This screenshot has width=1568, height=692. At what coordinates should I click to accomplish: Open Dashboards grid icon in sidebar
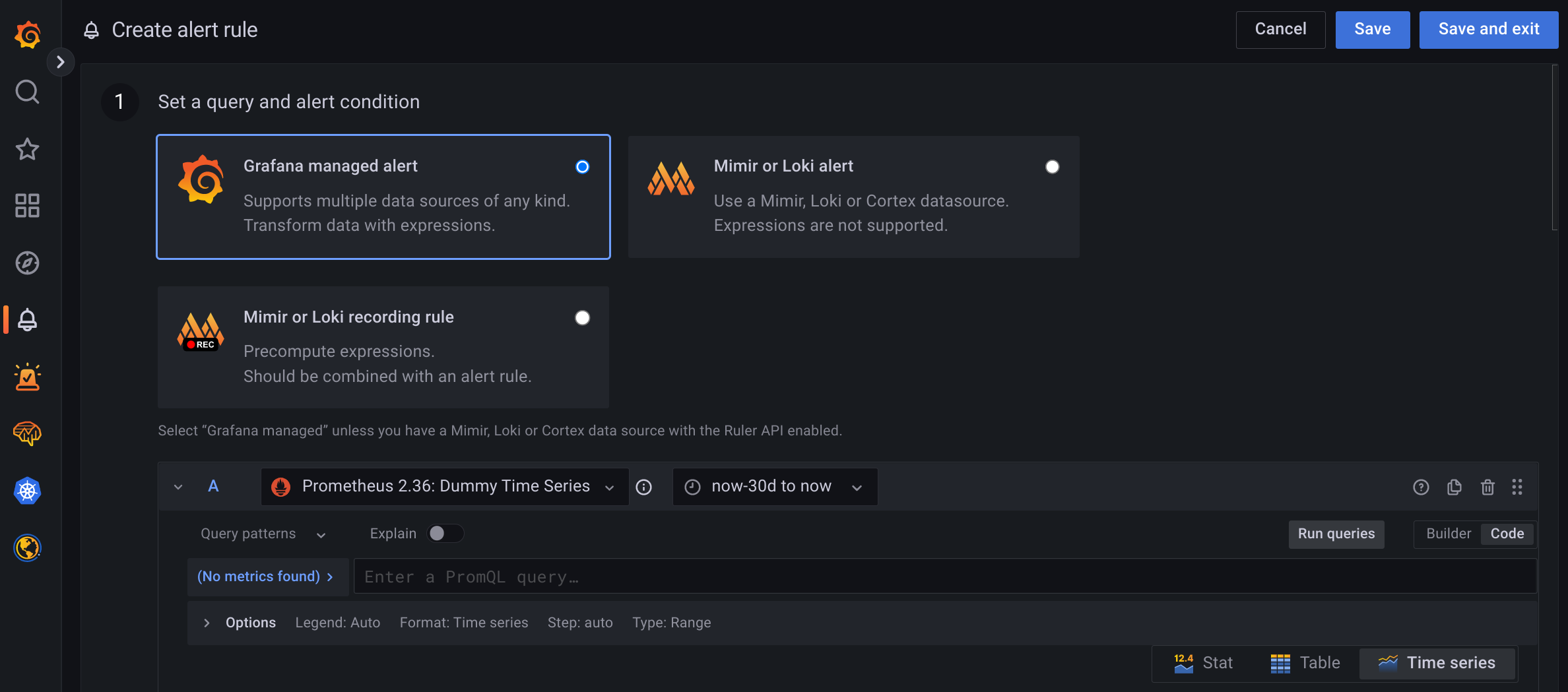point(27,206)
